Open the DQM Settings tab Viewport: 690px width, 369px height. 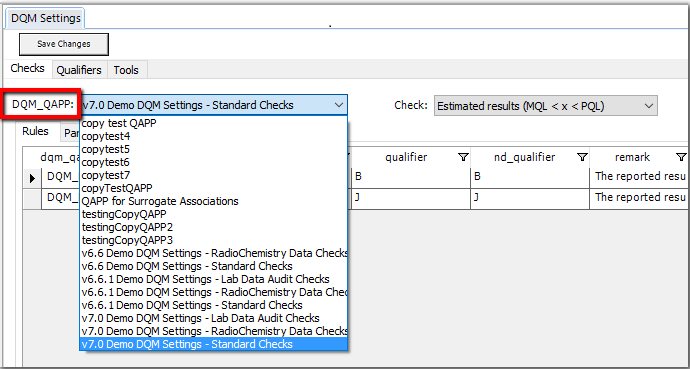tap(46, 18)
